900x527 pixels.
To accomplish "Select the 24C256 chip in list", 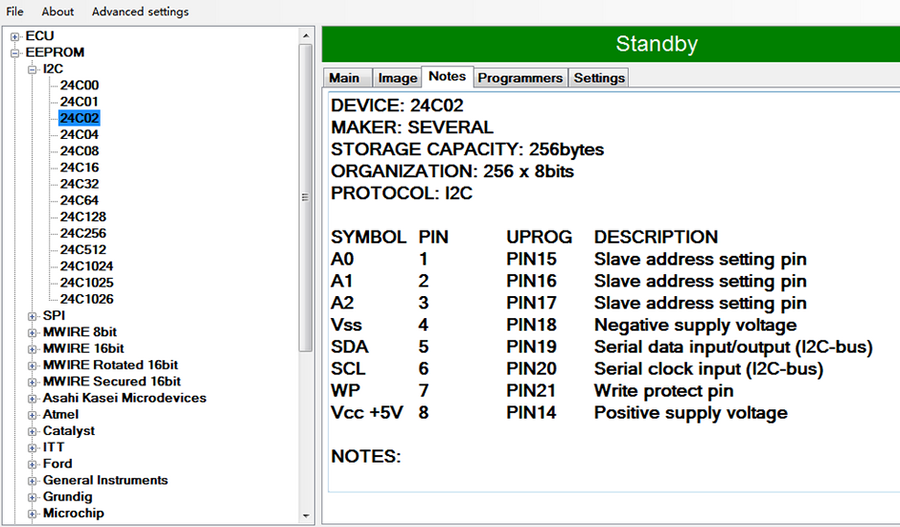I will coord(83,233).
